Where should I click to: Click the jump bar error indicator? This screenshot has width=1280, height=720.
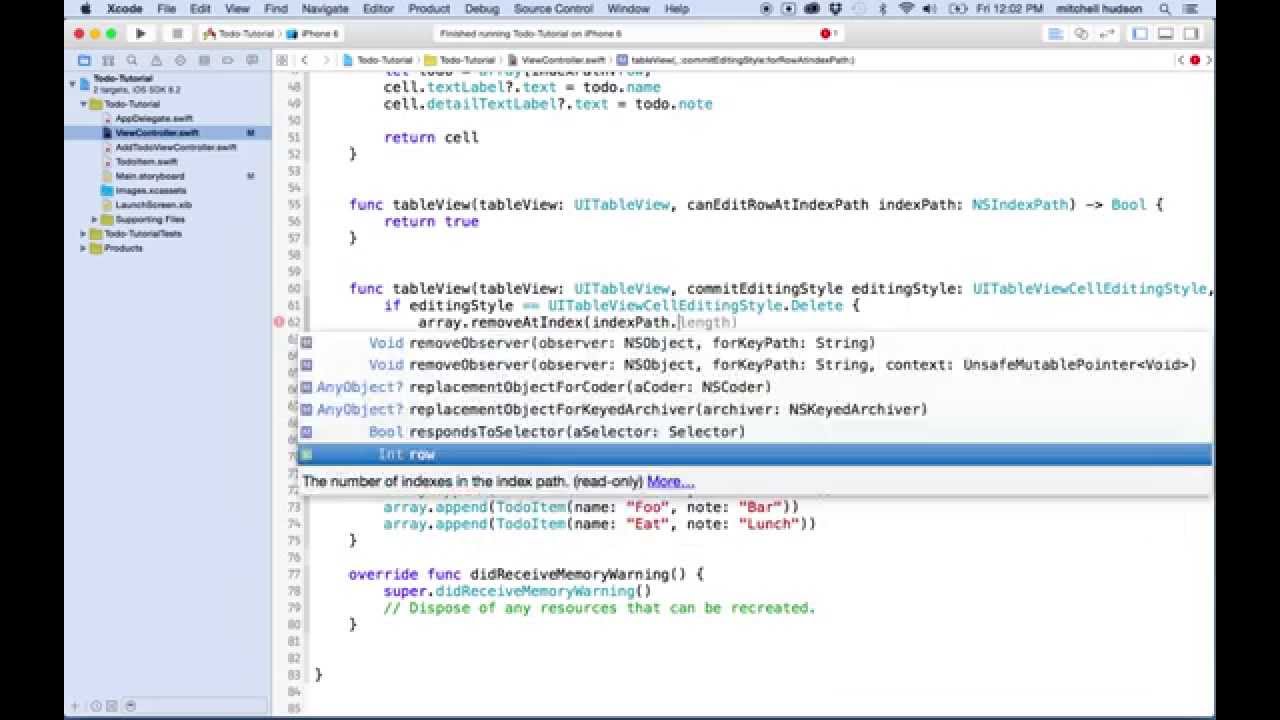1195,60
